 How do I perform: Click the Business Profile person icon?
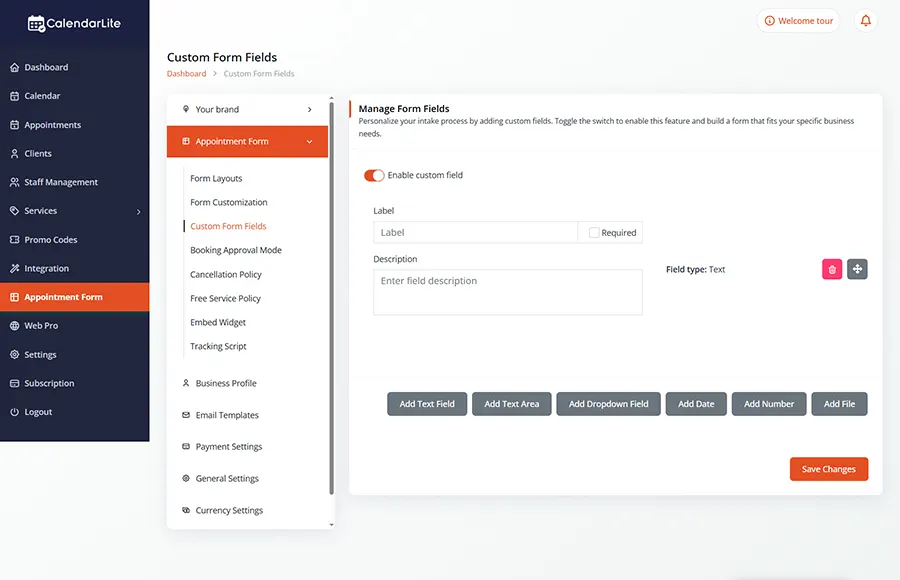tap(185, 383)
